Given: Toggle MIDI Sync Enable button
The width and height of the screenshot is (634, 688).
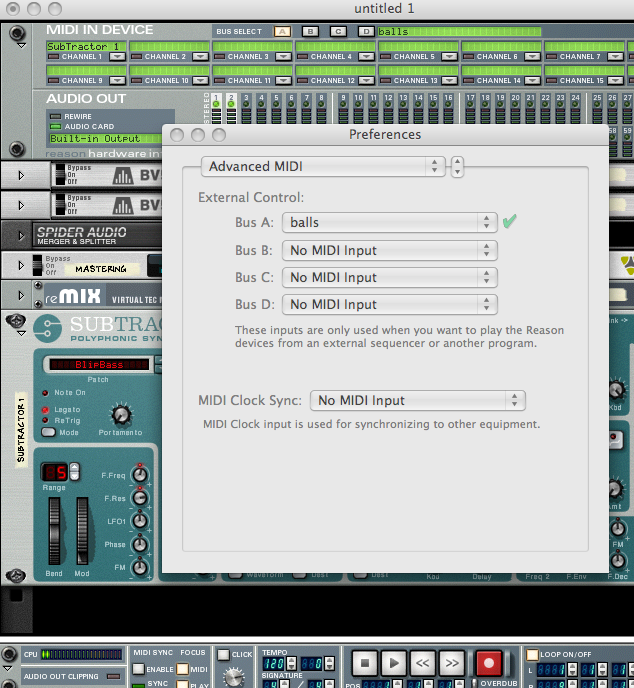Looking at the screenshot, I should click(139, 669).
